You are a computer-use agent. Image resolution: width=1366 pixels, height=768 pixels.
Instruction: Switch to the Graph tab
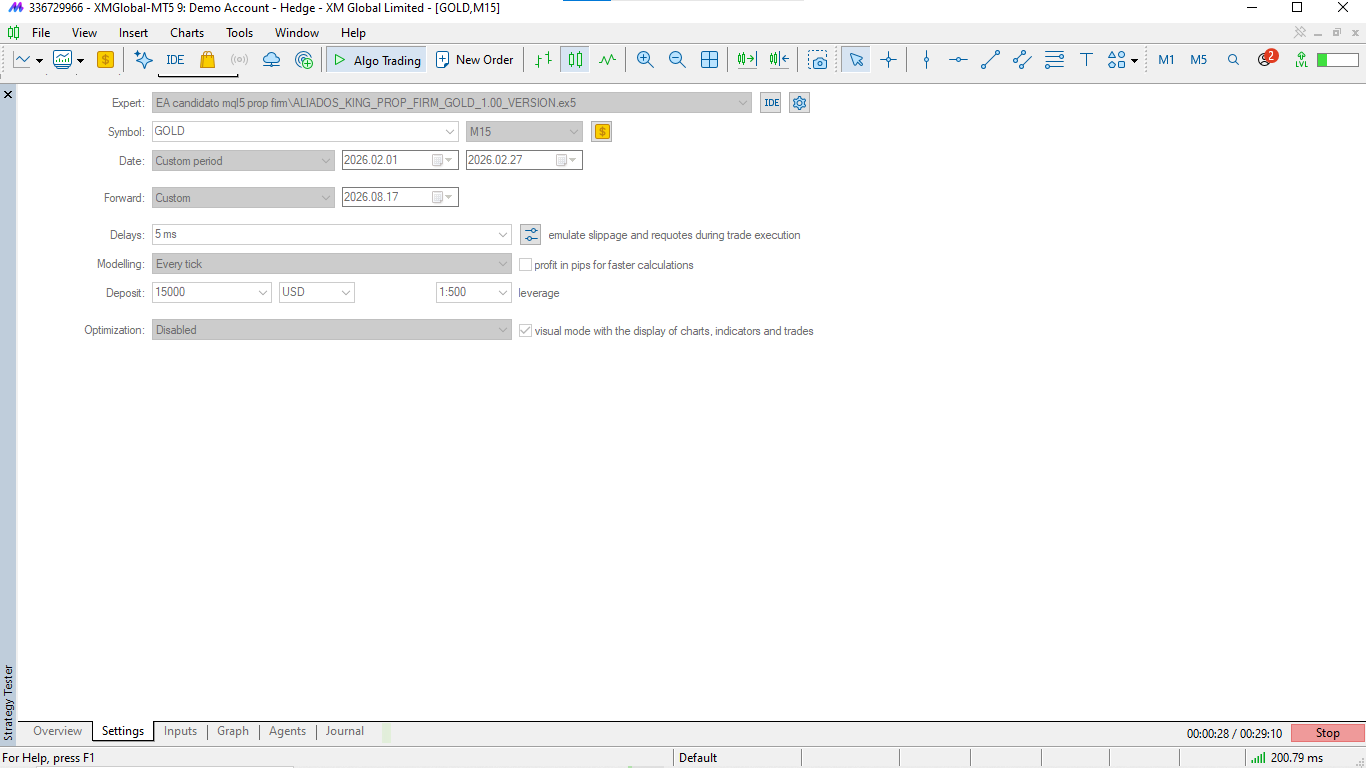point(233,731)
